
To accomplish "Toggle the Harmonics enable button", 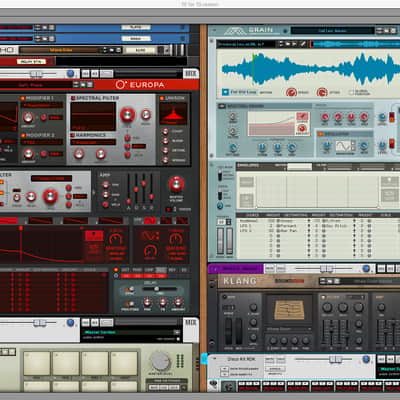I will click(72, 135).
